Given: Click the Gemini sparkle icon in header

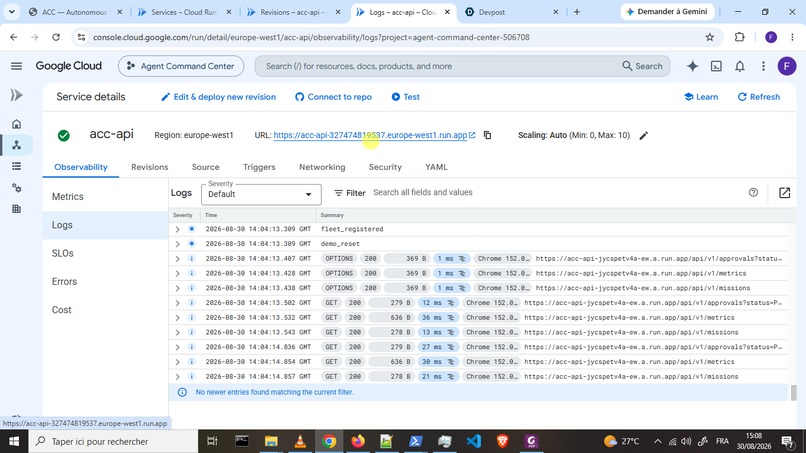Looking at the screenshot, I should click(x=692, y=66).
